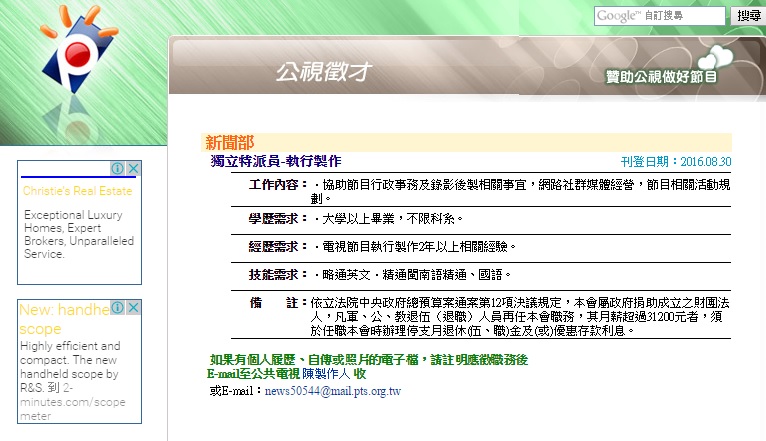Open the Christie's Real Estate ad link
The image size is (766, 441).
(x=77, y=191)
